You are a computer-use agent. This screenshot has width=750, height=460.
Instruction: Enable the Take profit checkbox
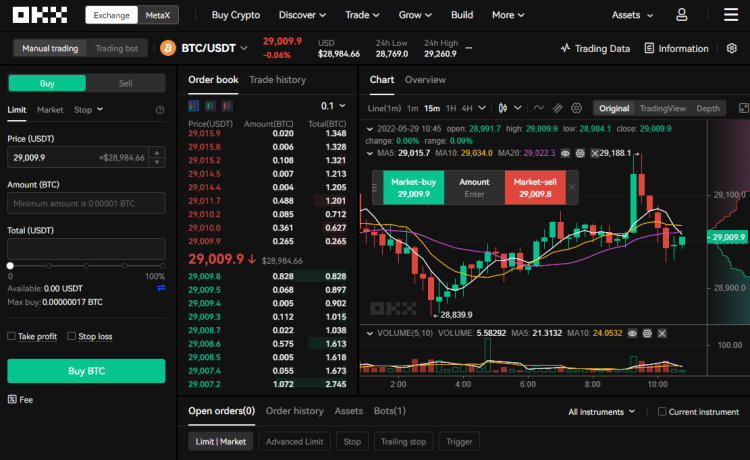coord(11,336)
